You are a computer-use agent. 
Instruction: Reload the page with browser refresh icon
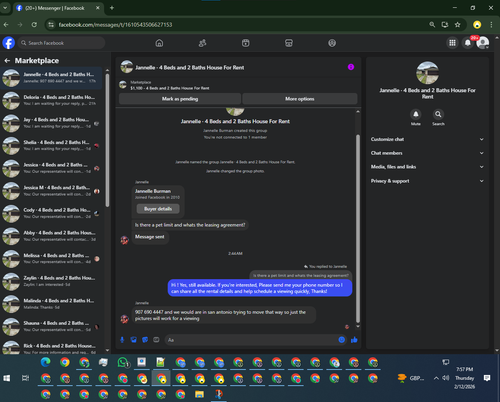(34, 25)
